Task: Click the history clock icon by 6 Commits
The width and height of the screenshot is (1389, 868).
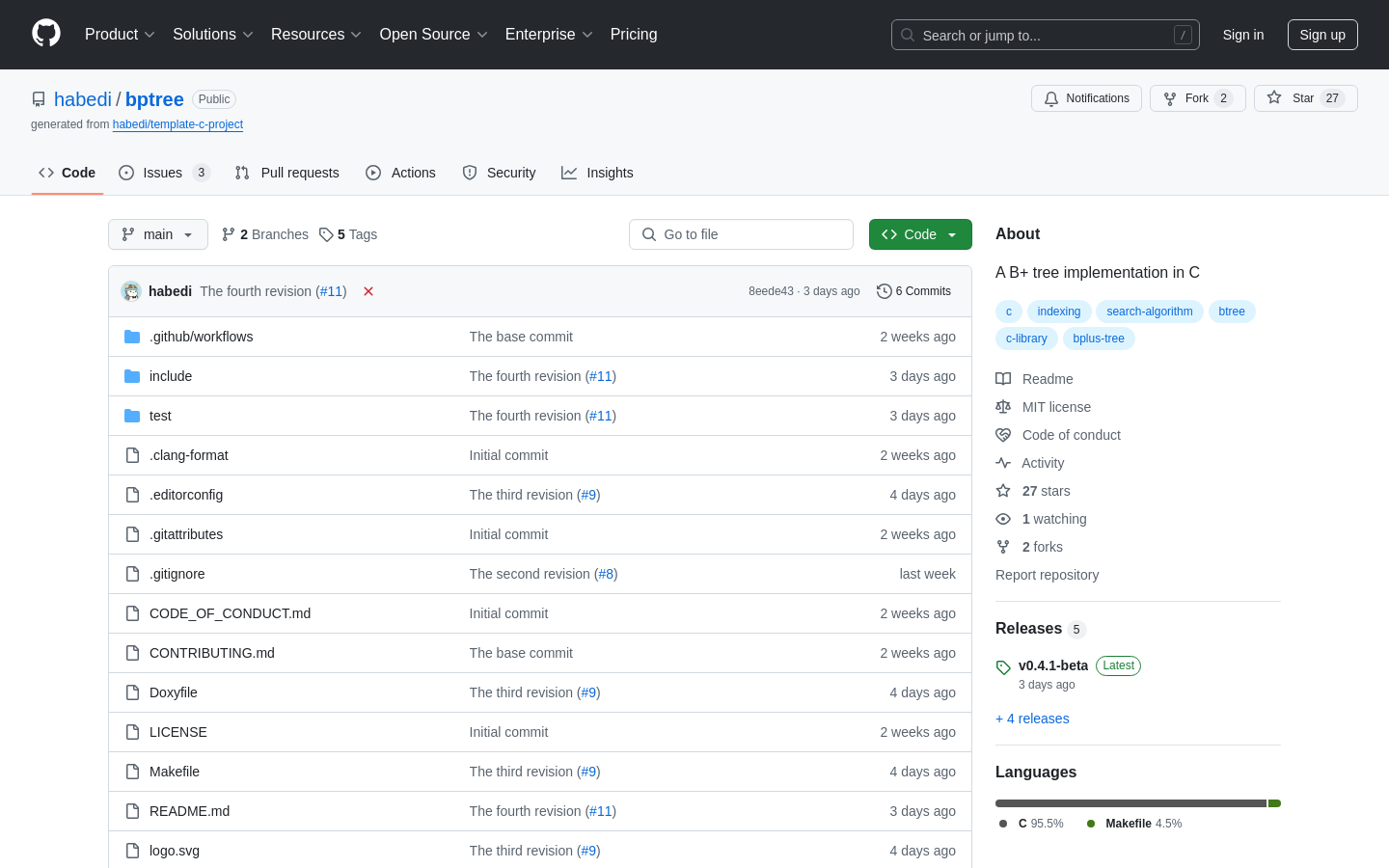Action: coord(884,291)
